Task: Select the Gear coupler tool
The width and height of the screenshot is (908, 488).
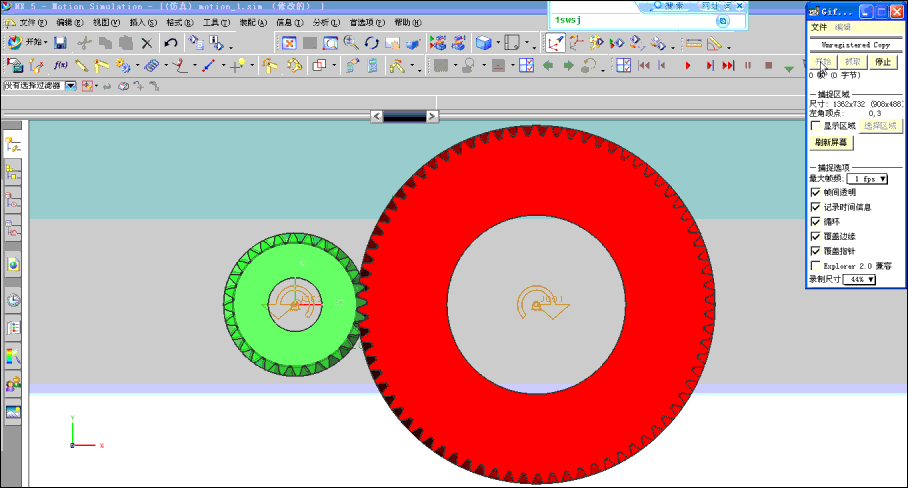Action: click(x=123, y=65)
